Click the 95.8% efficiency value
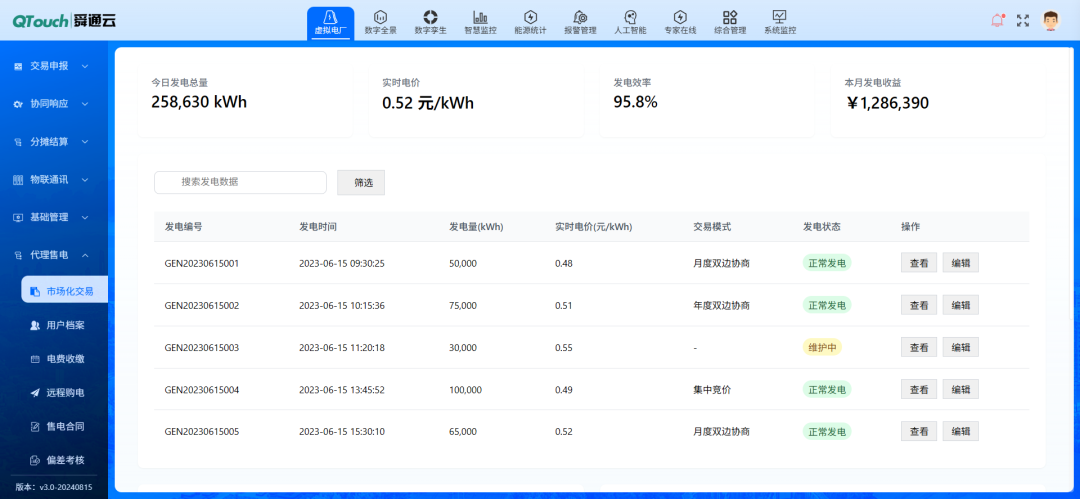 (636, 103)
